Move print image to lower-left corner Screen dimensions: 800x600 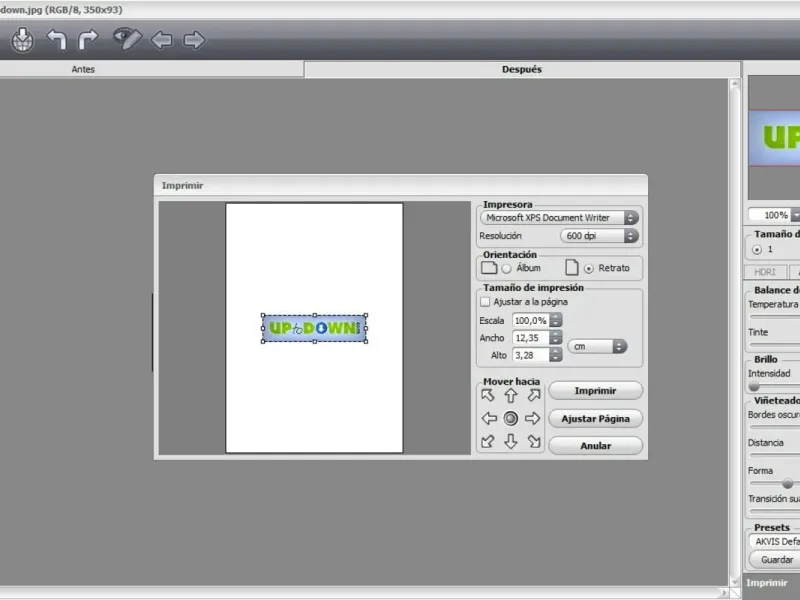pyautogui.click(x=488, y=441)
